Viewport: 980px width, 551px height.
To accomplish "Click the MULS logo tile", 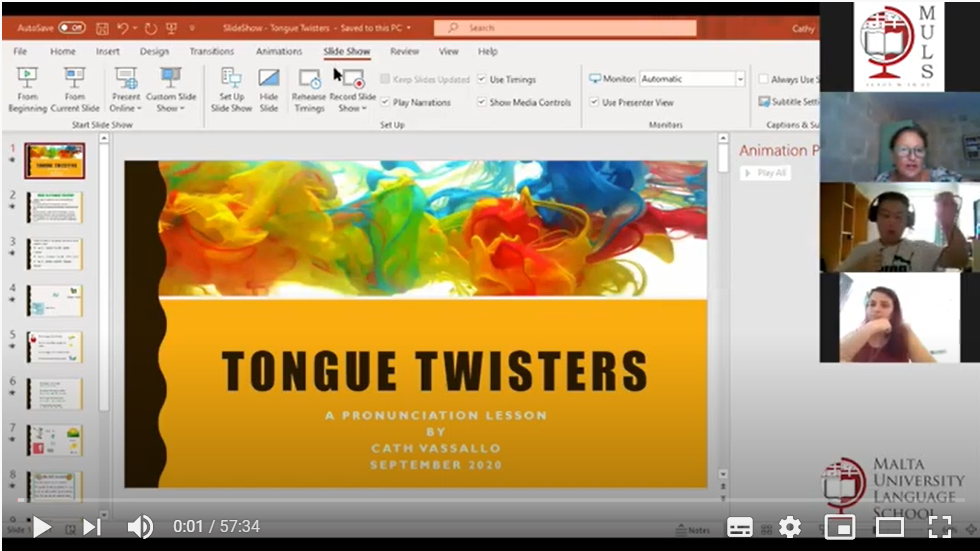I will point(899,47).
